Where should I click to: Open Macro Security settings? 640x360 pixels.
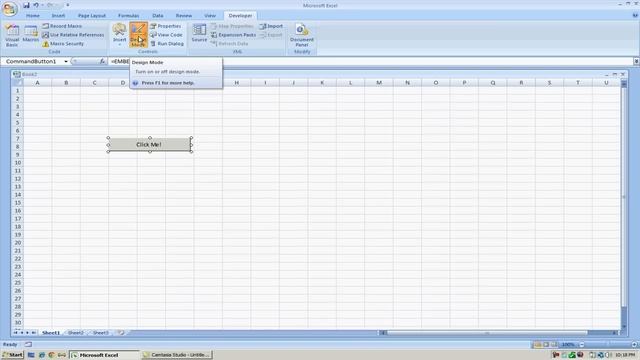pos(63,44)
